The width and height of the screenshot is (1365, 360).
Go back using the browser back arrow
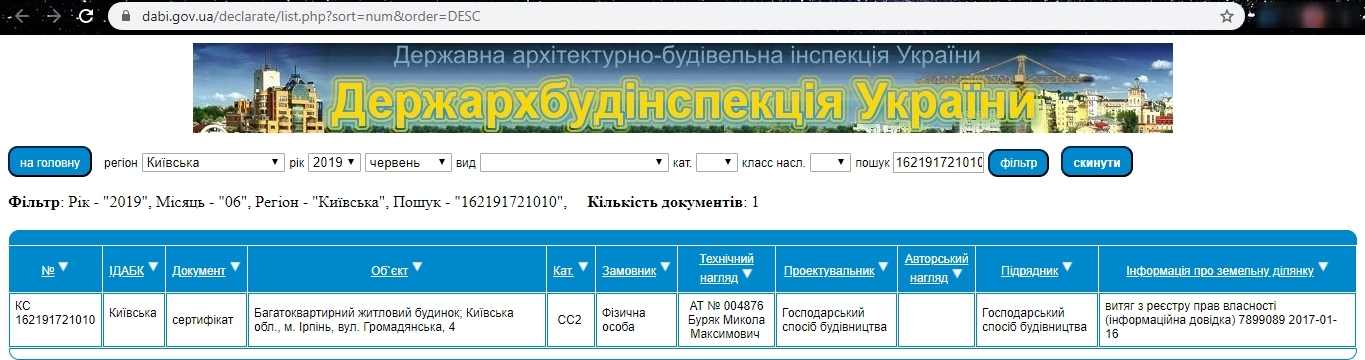(20, 17)
